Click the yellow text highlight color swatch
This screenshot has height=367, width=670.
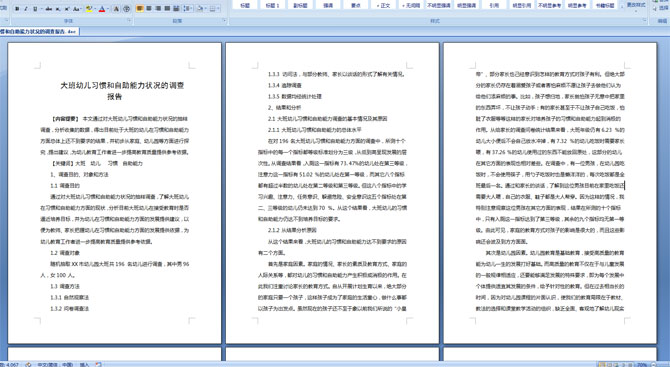(89, 9)
